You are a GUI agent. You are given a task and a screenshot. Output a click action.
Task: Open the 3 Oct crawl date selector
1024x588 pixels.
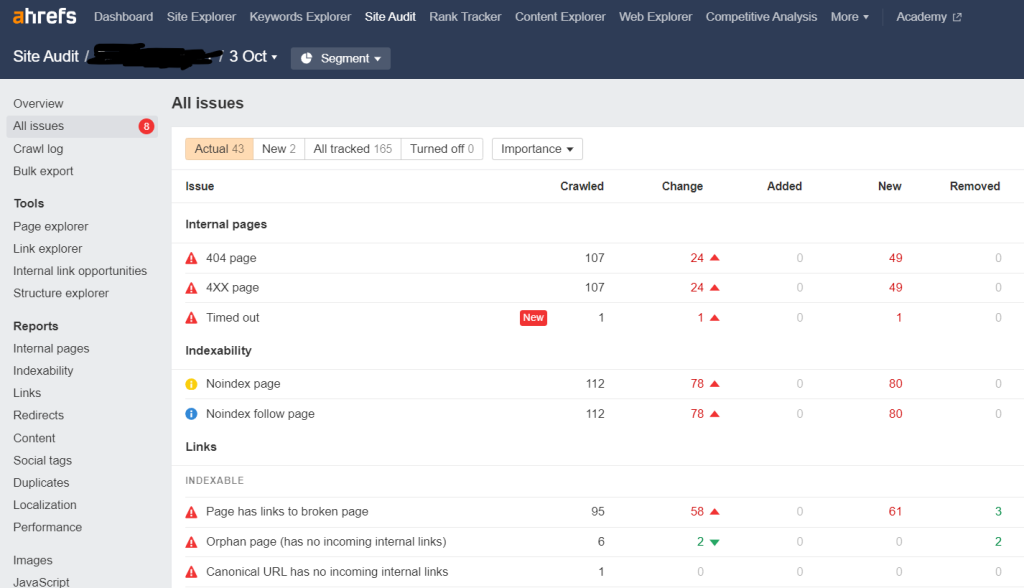(253, 57)
